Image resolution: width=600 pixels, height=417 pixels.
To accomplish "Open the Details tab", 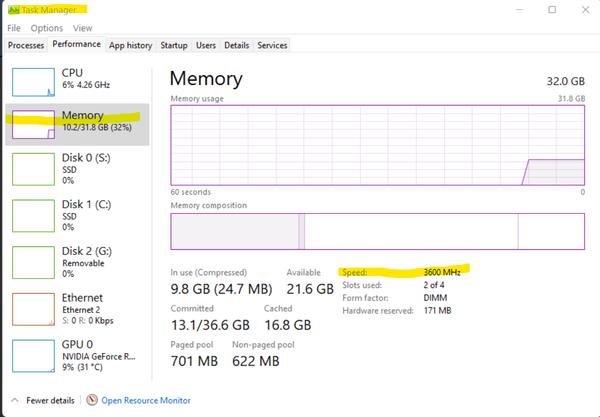I will tap(236, 45).
